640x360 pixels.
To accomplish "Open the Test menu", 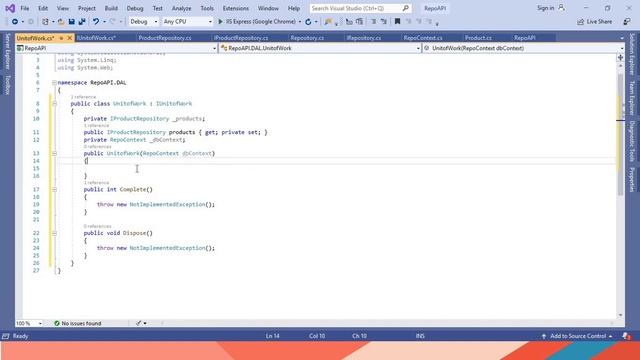I will (157, 8).
